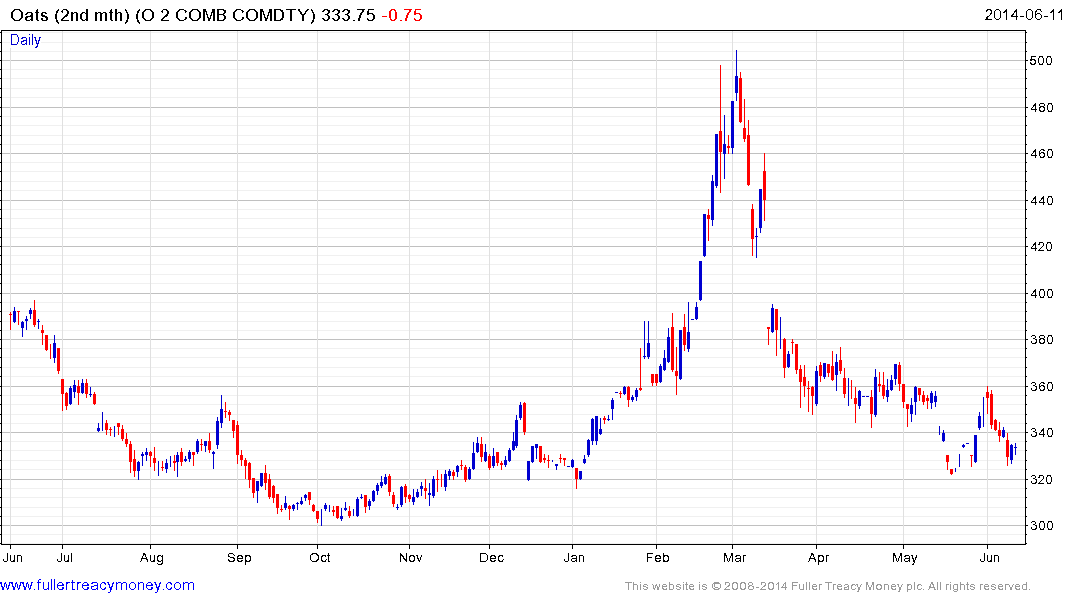Image resolution: width=1075 pixels, height=600 pixels.
Task: Click the 400 price axis label
Action: (1041, 293)
